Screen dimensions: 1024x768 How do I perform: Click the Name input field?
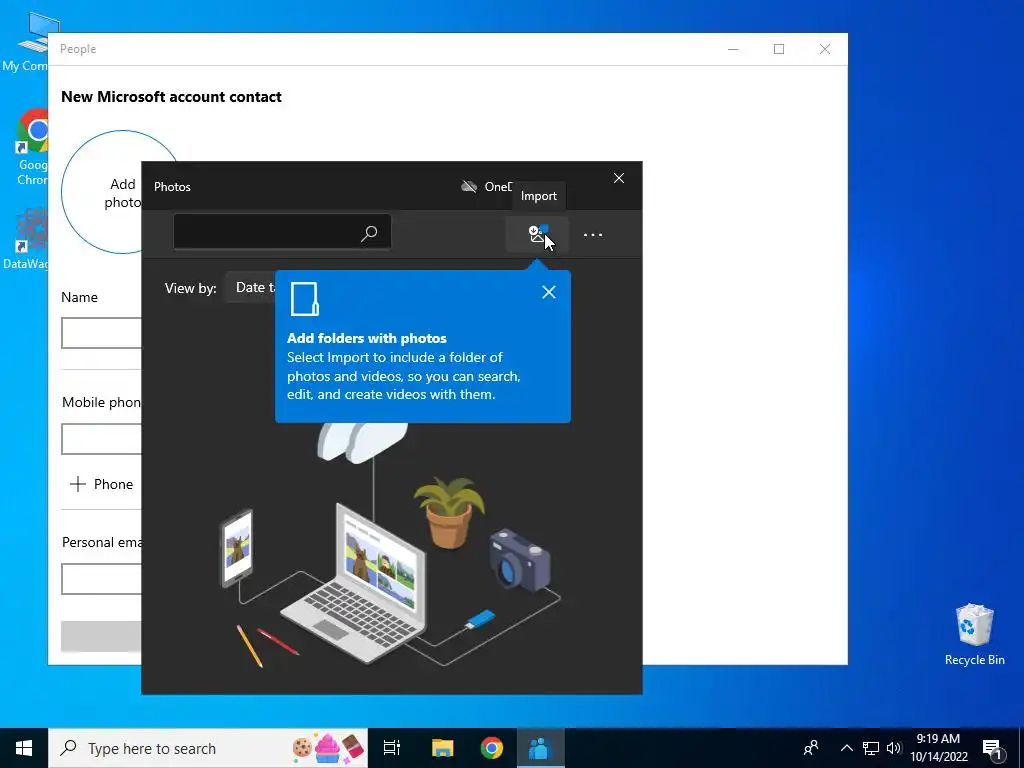coord(102,333)
